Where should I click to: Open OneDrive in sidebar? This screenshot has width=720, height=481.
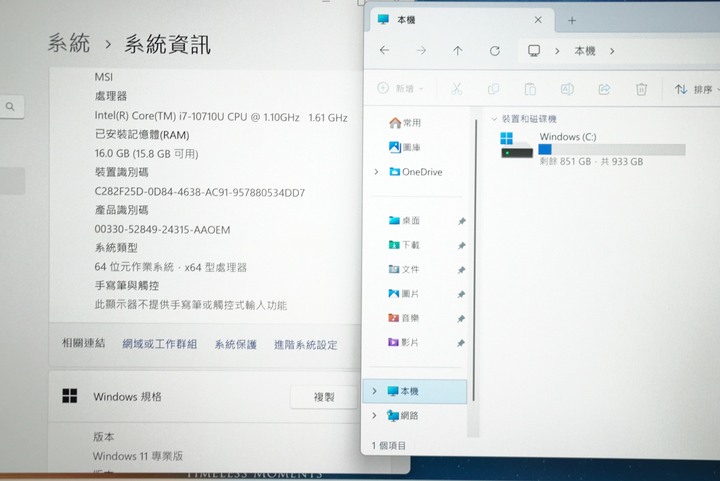click(416, 172)
